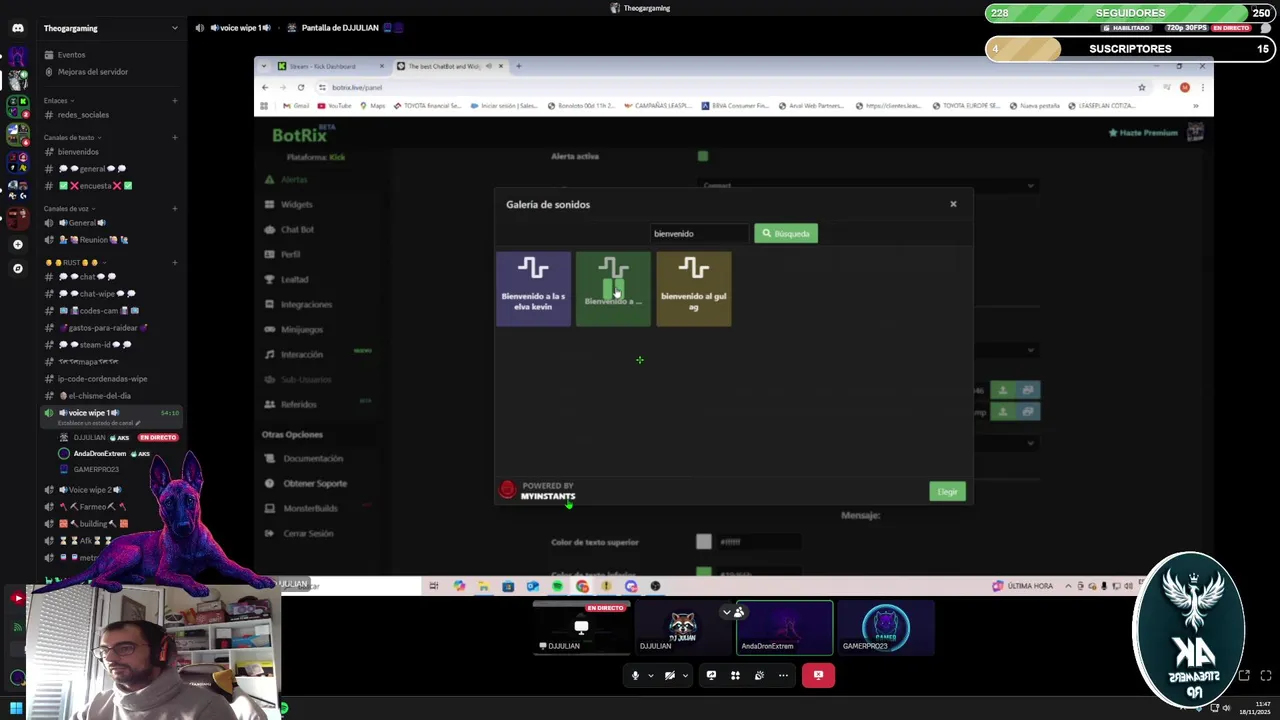Open the discover servers compass icon
The width and height of the screenshot is (1280, 720).
(x=17, y=268)
